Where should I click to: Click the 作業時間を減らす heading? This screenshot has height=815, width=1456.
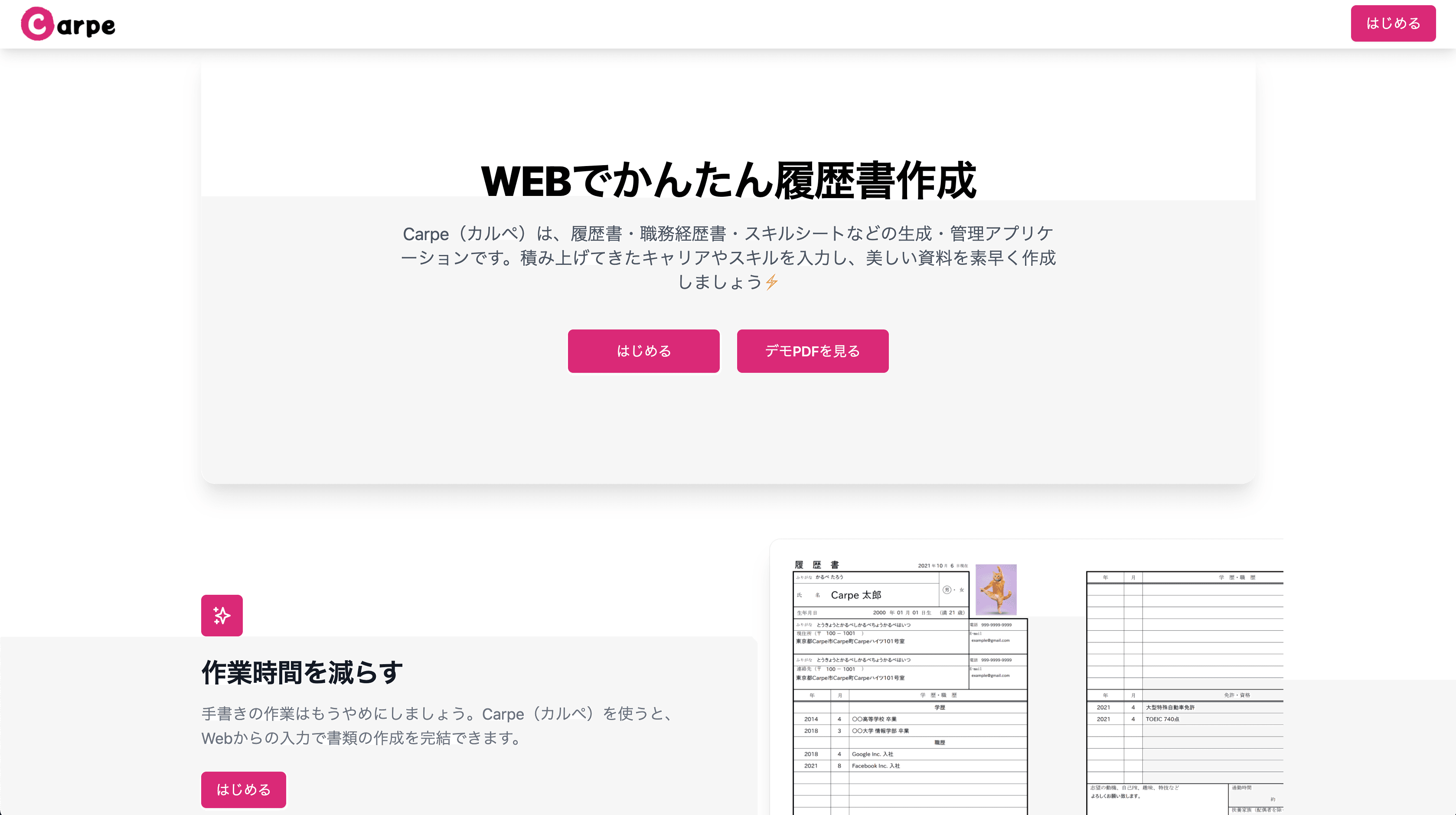pyautogui.click(x=302, y=672)
